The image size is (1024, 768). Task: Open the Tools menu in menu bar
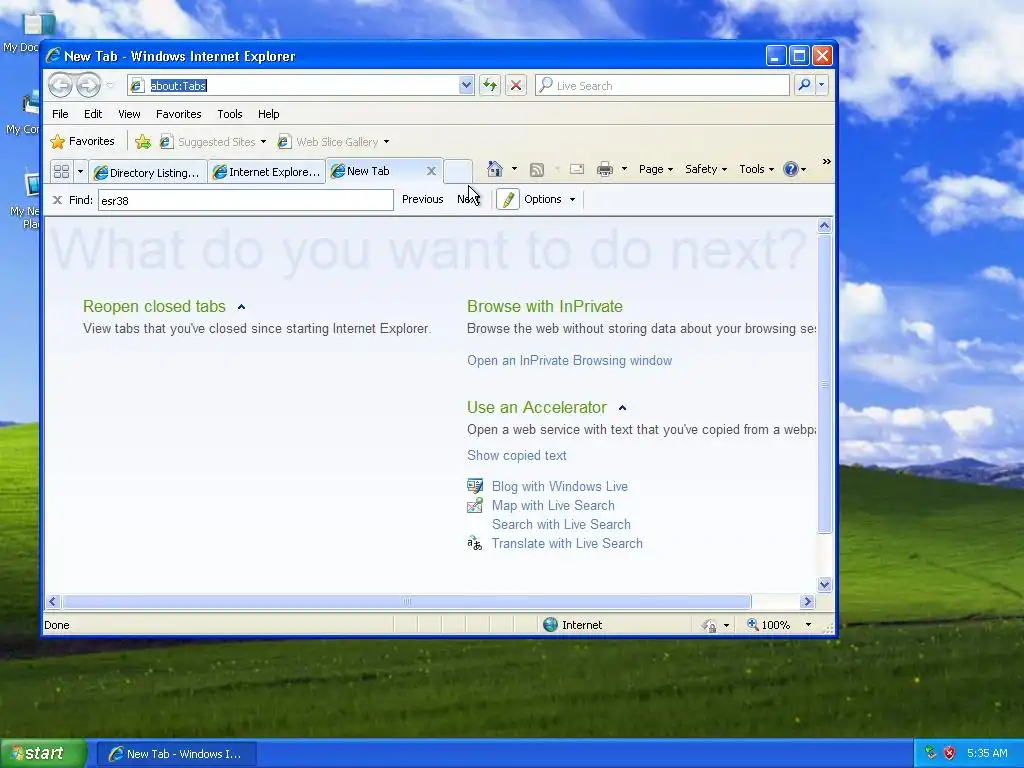pos(230,114)
